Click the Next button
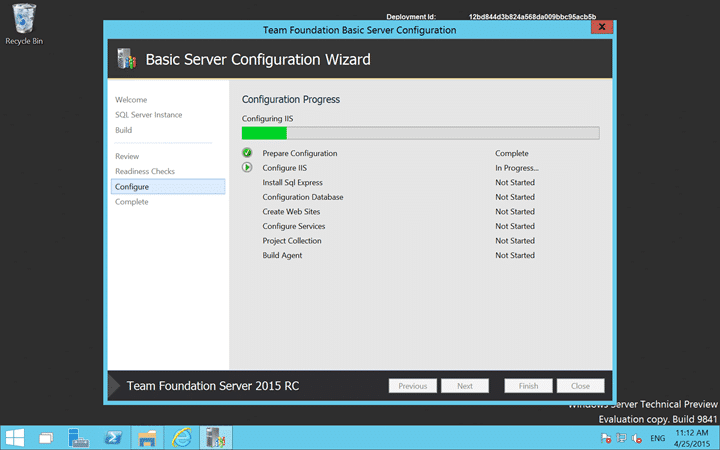The image size is (720, 450). (x=465, y=386)
